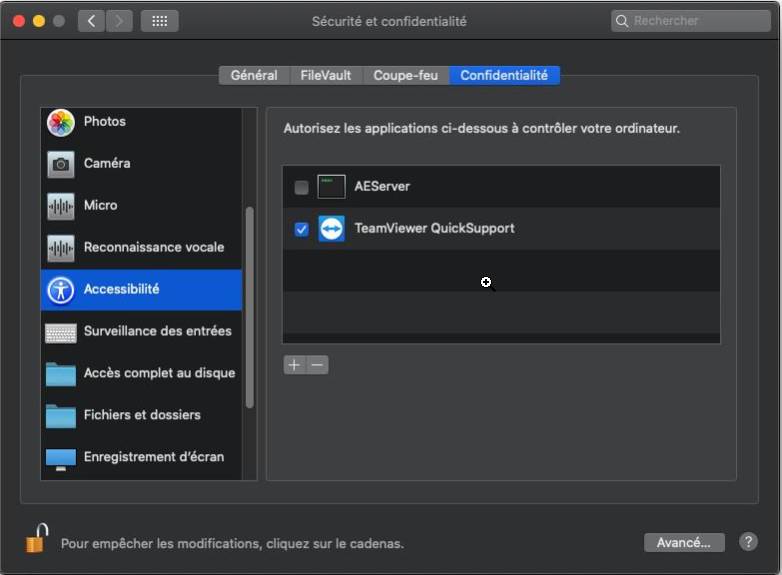Image resolution: width=782 pixels, height=575 pixels.
Task: Select the Enregistrement d'écran label
Action: (x=154, y=456)
